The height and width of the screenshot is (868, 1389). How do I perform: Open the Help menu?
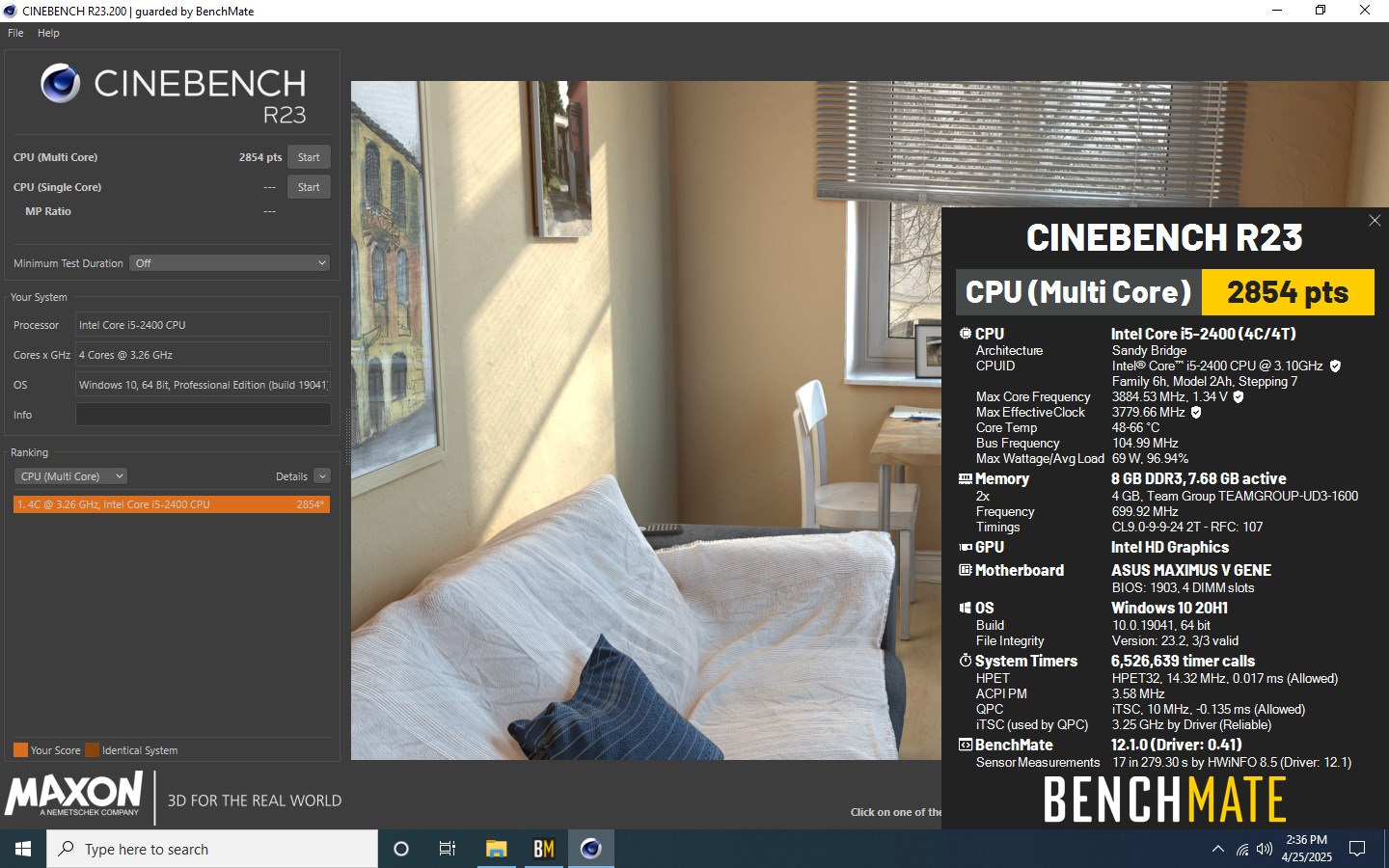(x=48, y=33)
